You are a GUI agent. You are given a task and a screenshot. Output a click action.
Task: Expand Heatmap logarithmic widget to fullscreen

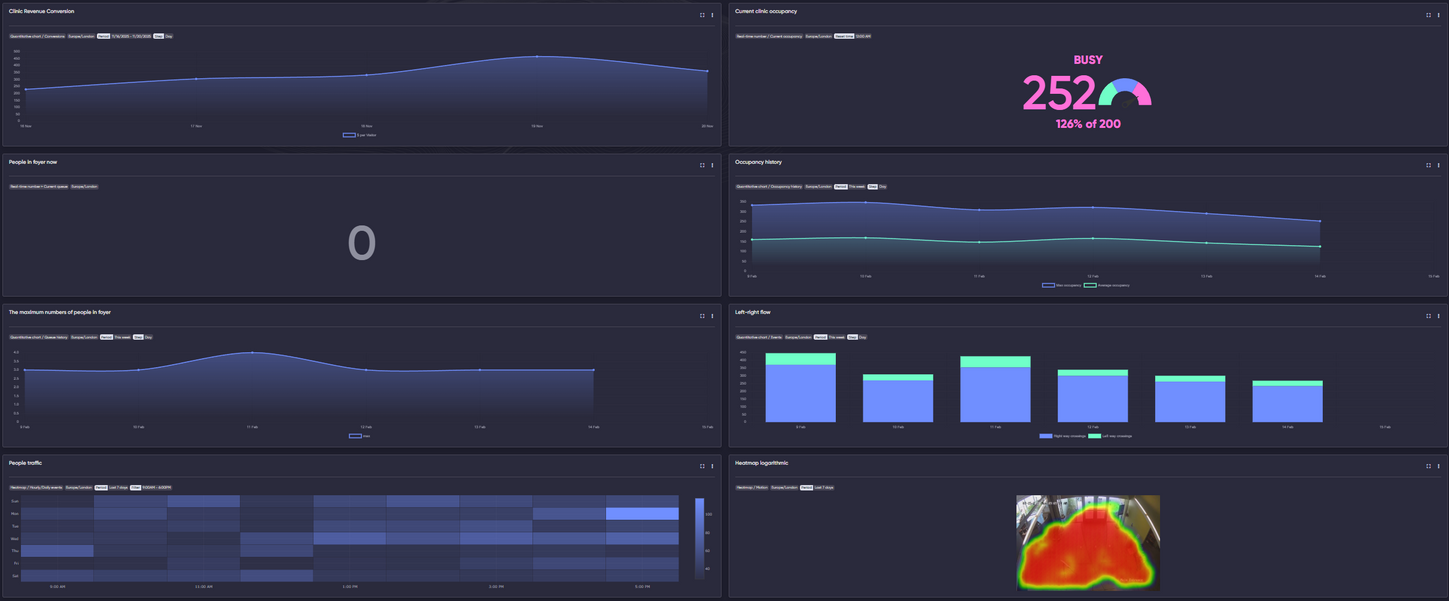pyautogui.click(x=1429, y=466)
